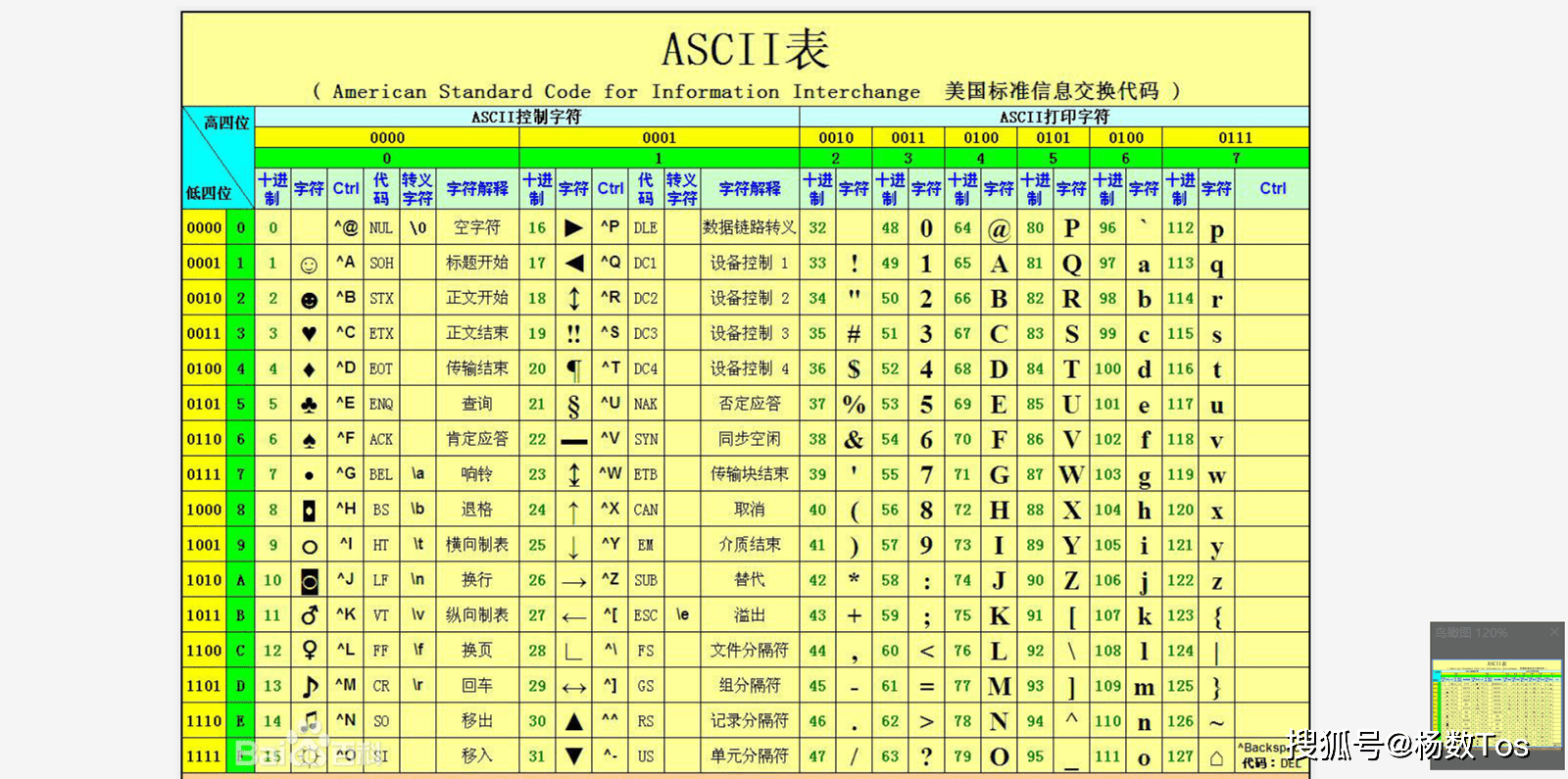Click the spade symbol in row 6
The height and width of the screenshot is (779, 1568).
pyautogui.click(x=309, y=441)
